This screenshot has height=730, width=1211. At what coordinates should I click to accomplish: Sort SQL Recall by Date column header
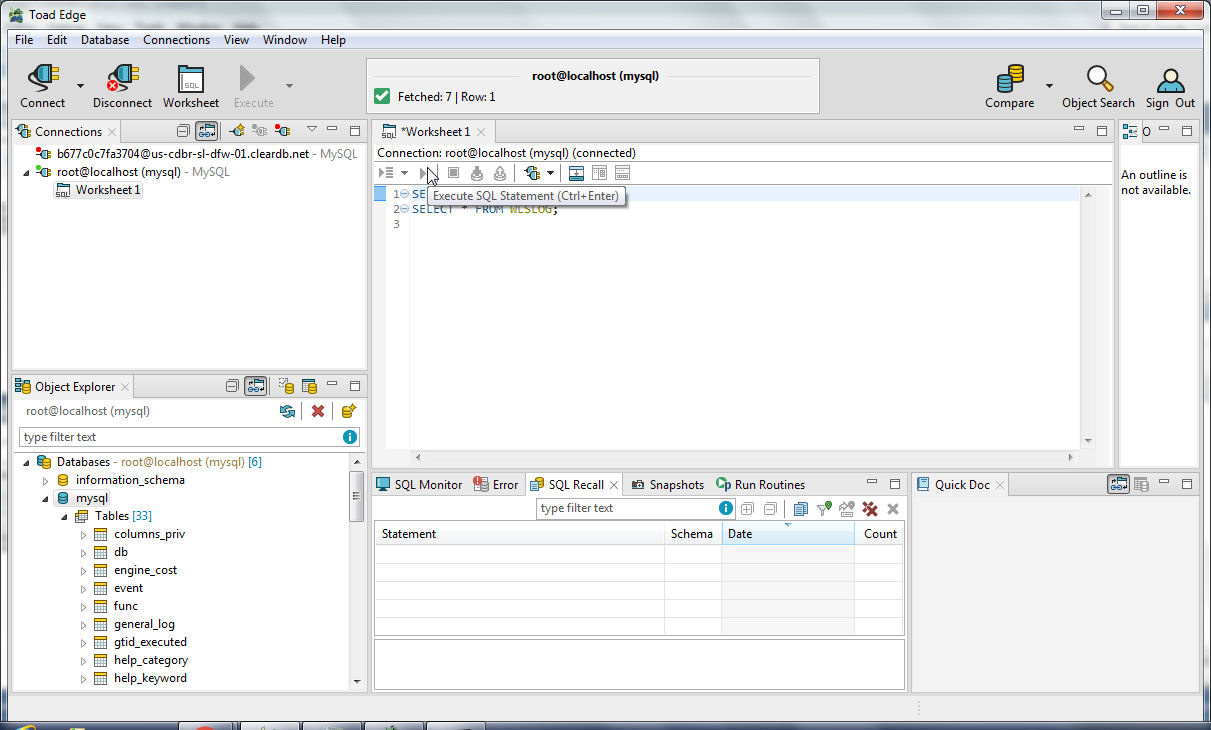click(788, 534)
